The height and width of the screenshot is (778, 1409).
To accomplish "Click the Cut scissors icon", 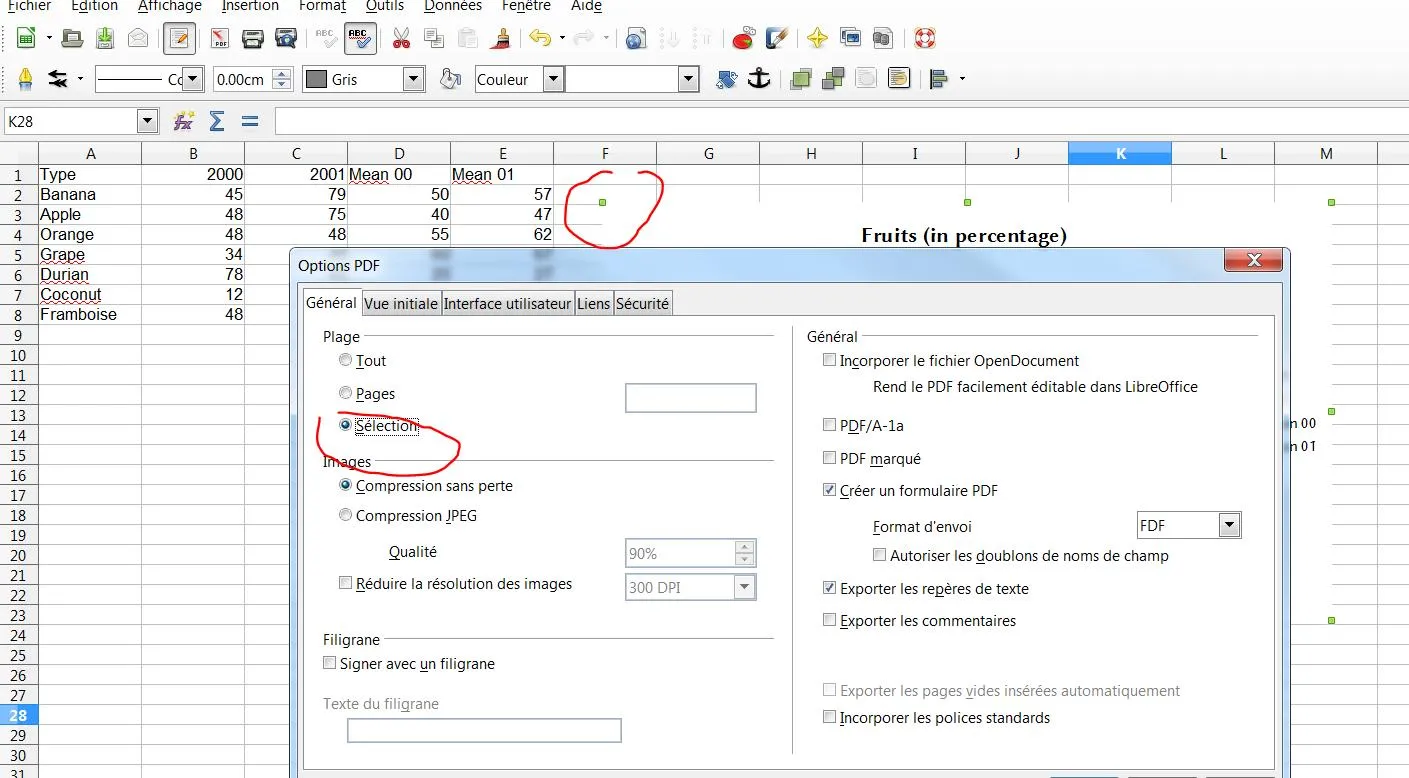I will [401, 39].
